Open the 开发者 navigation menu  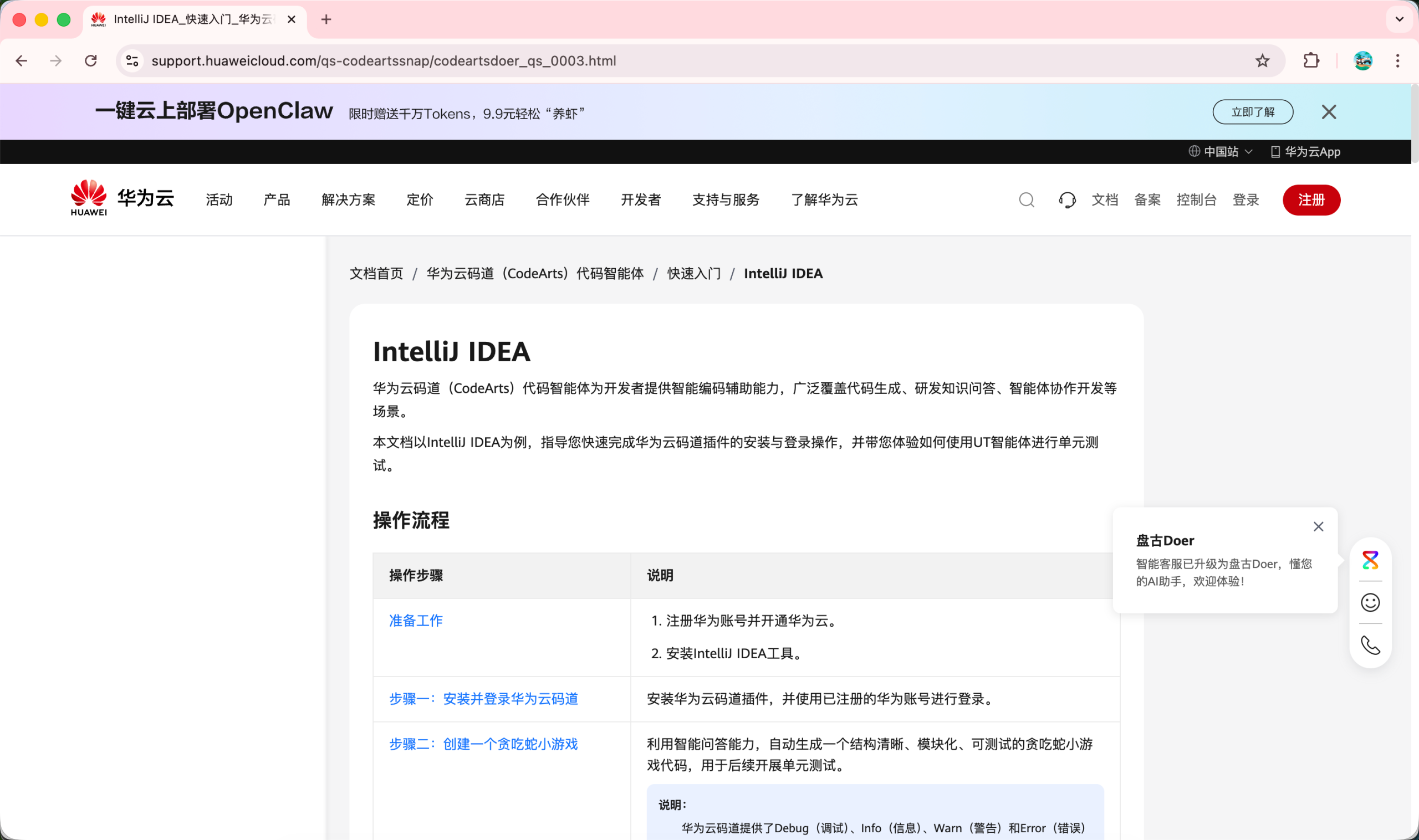tap(640, 200)
